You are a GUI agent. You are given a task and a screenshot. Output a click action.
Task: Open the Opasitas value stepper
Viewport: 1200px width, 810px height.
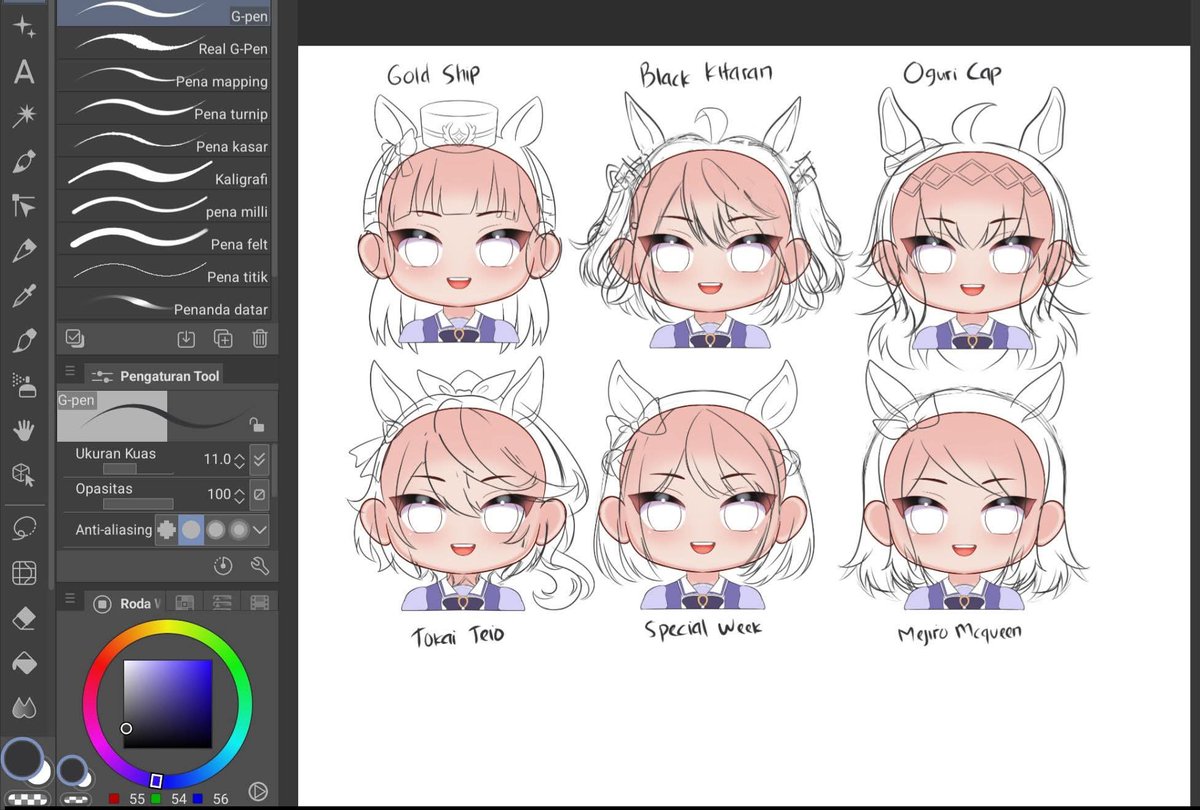[239, 495]
